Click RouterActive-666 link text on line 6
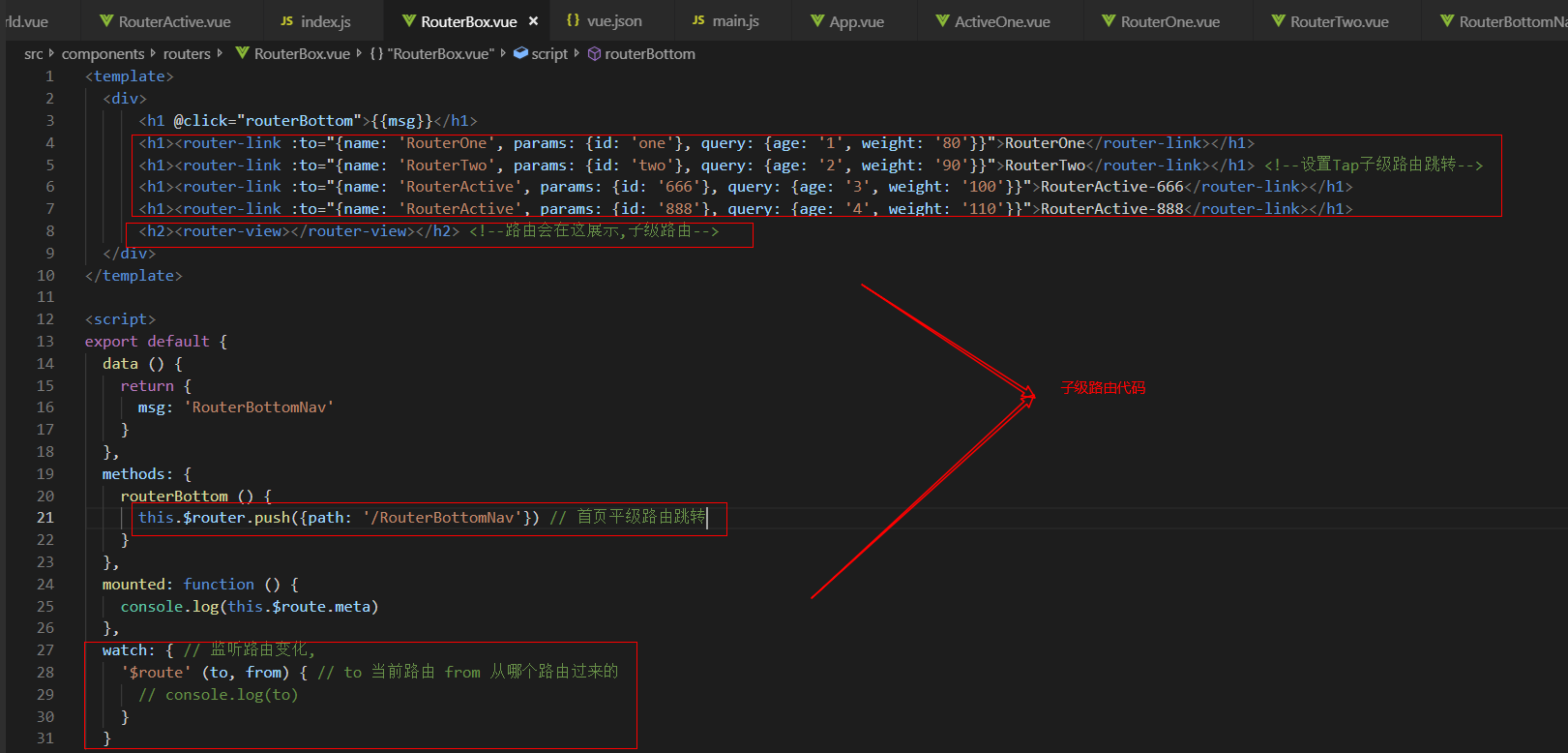 (x=1112, y=187)
